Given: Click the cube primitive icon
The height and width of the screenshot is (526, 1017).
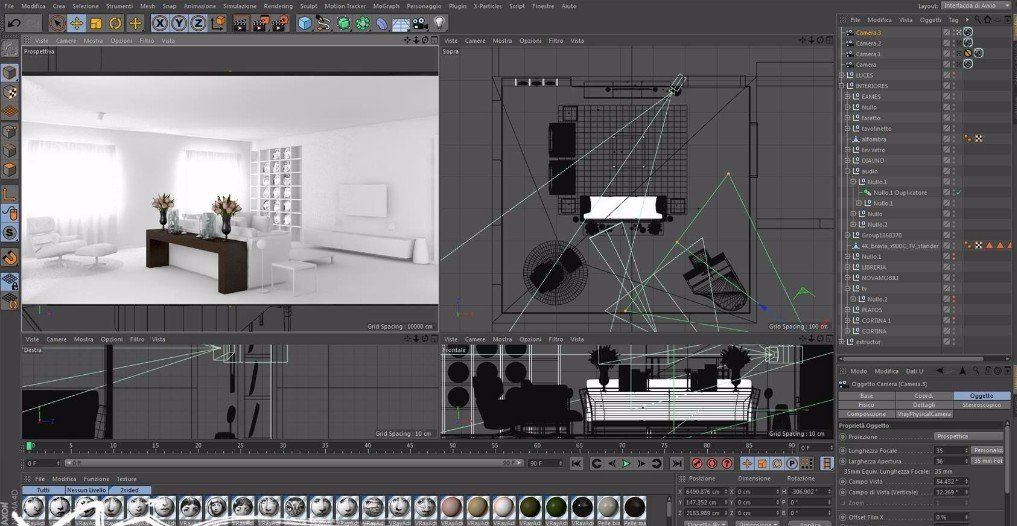Looking at the screenshot, I should coord(305,22).
